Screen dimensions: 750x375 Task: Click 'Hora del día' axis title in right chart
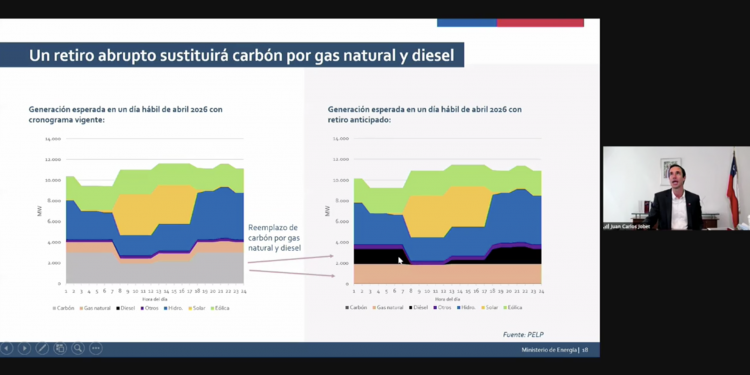[x=449, y=299]
